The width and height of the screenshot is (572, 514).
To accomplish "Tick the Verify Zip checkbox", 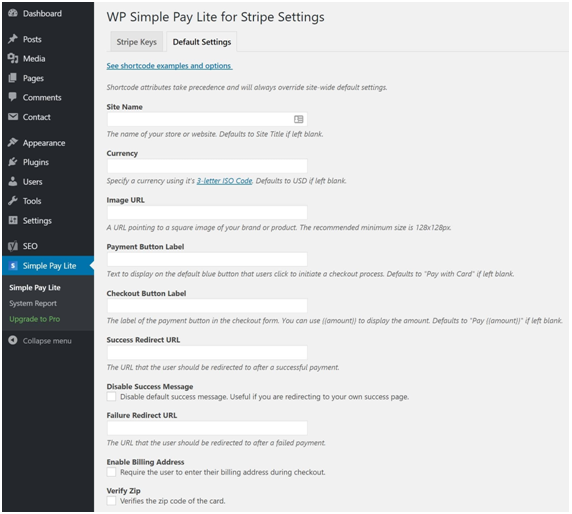I will 111,501.
